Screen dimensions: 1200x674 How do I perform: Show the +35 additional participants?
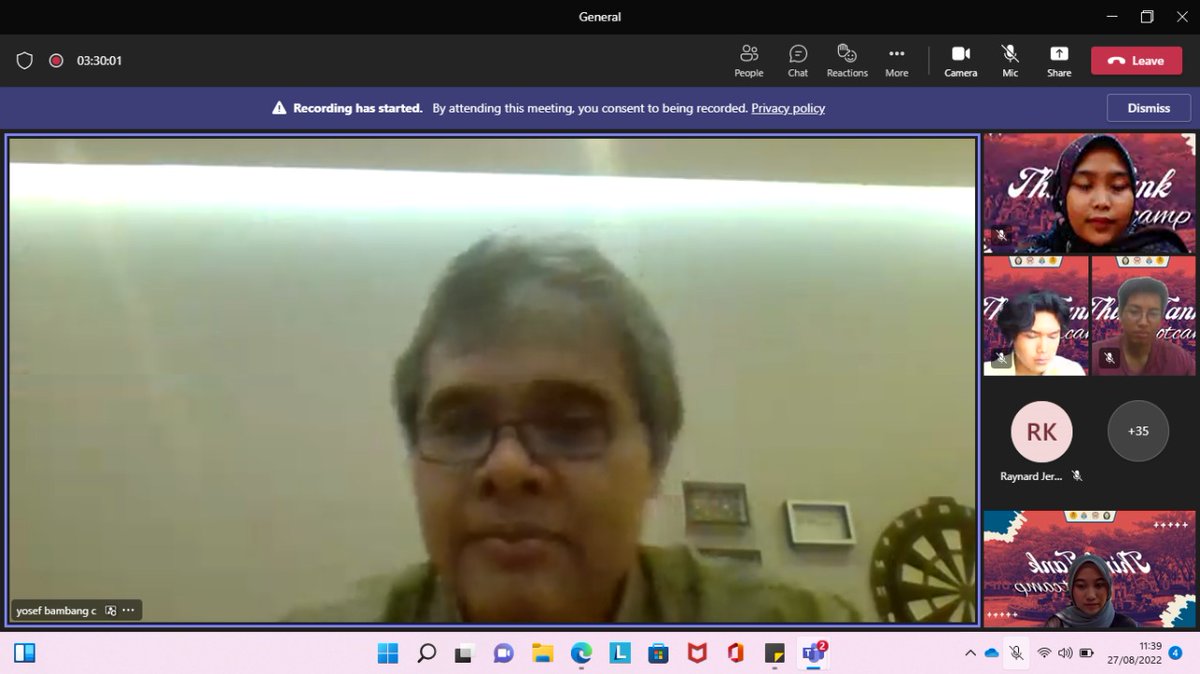click(x=1138, y=431)
